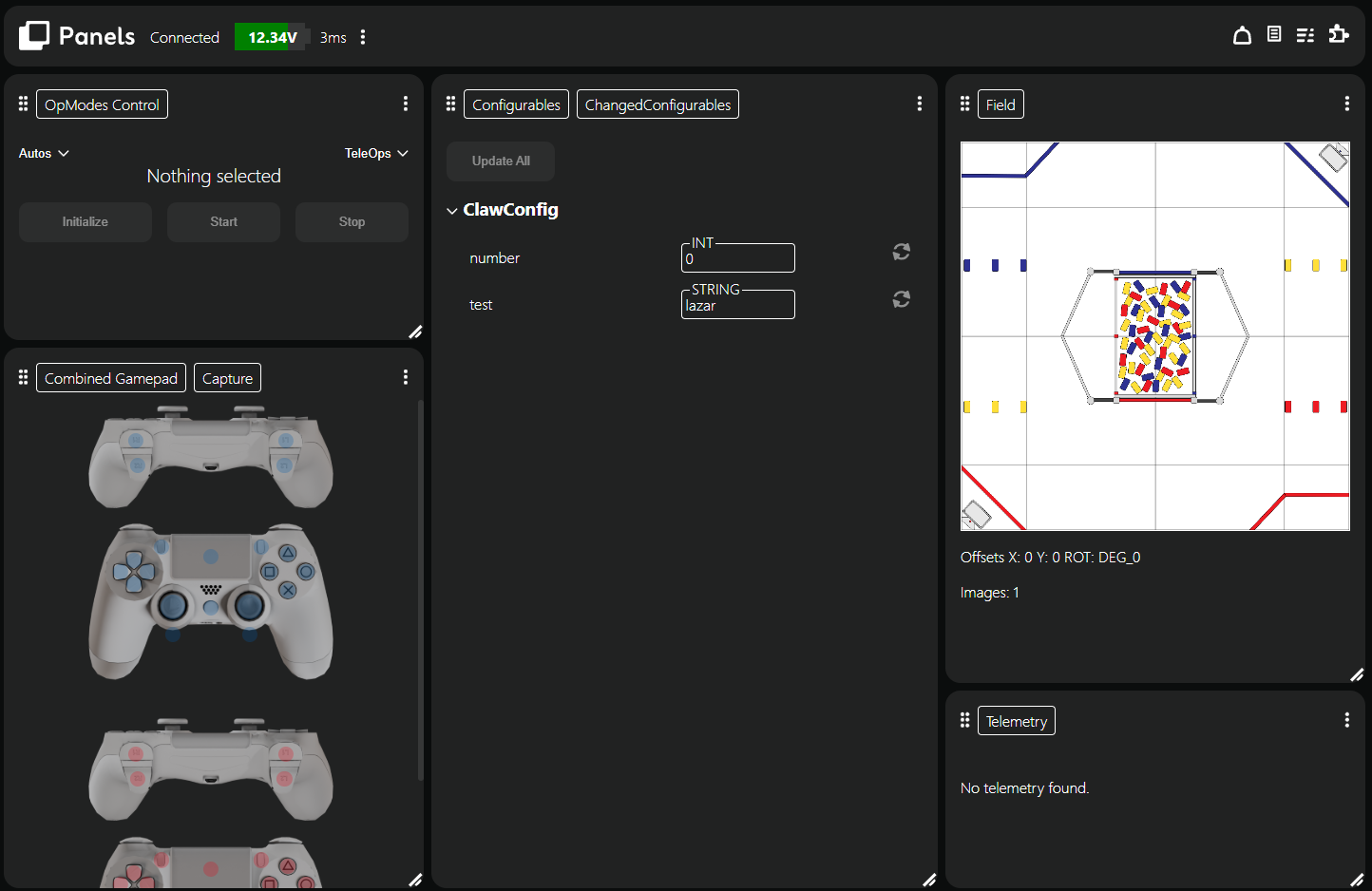This screenshot has height=891, width=1372.
Task: Click the number INT input field
Action: [x=738, y=257]
